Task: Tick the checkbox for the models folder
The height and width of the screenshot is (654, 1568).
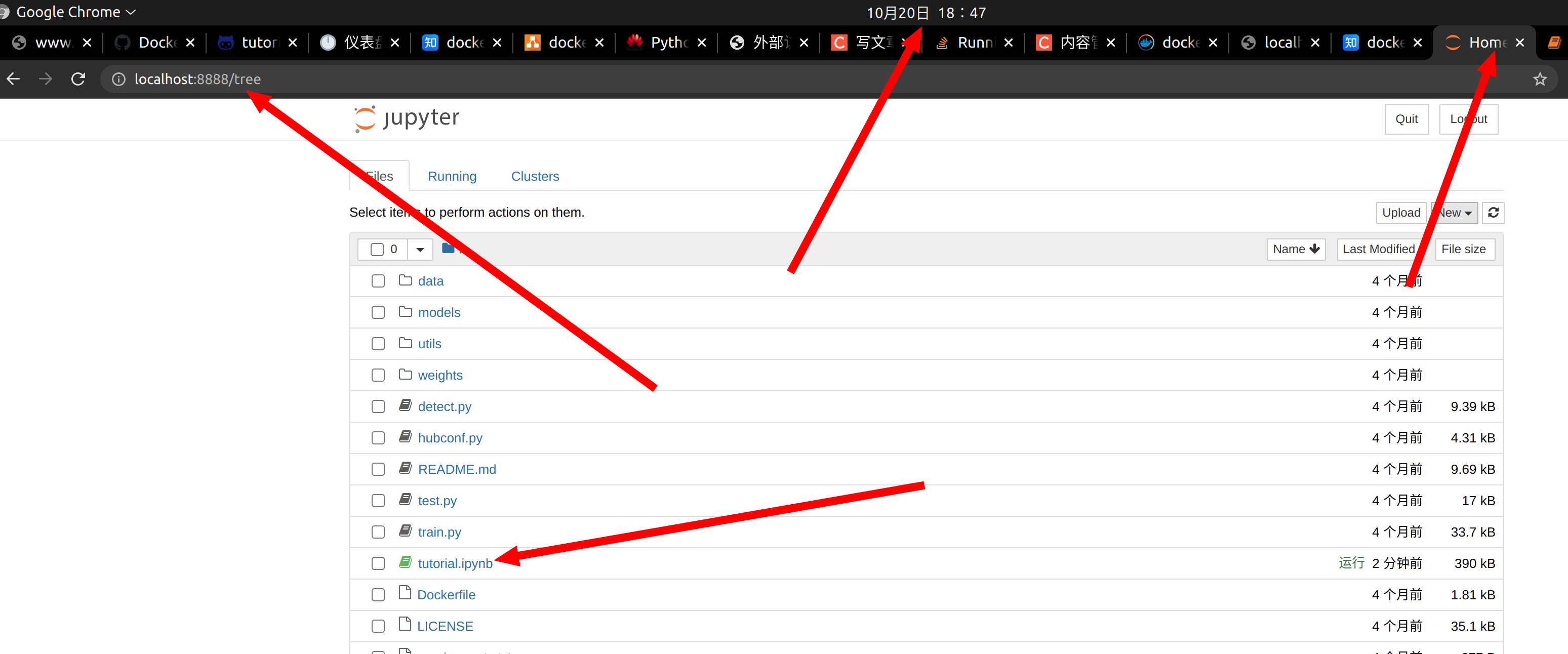Action: tap(378, 312)
